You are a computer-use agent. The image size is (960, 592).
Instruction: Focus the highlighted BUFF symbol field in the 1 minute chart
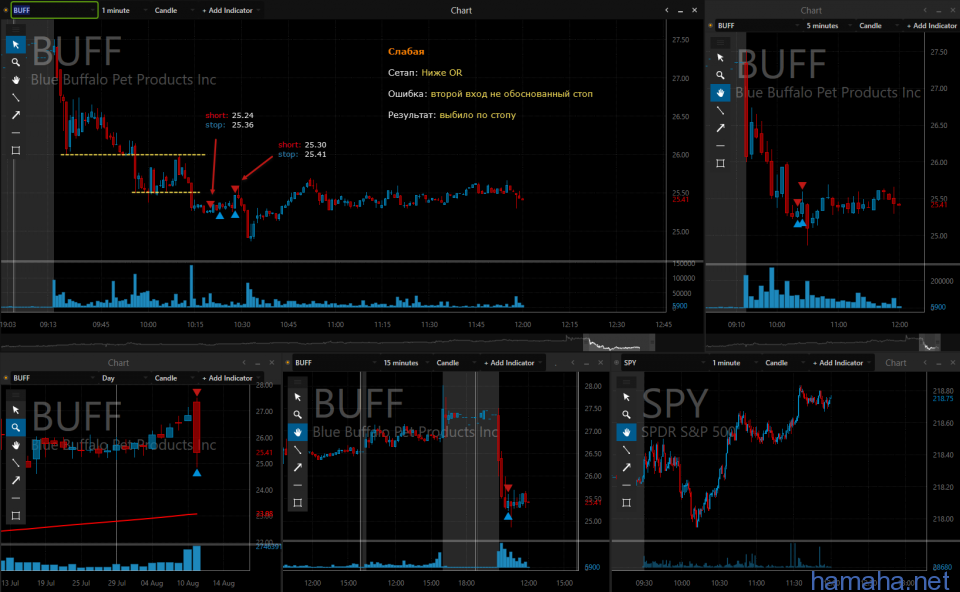[54, 10]
